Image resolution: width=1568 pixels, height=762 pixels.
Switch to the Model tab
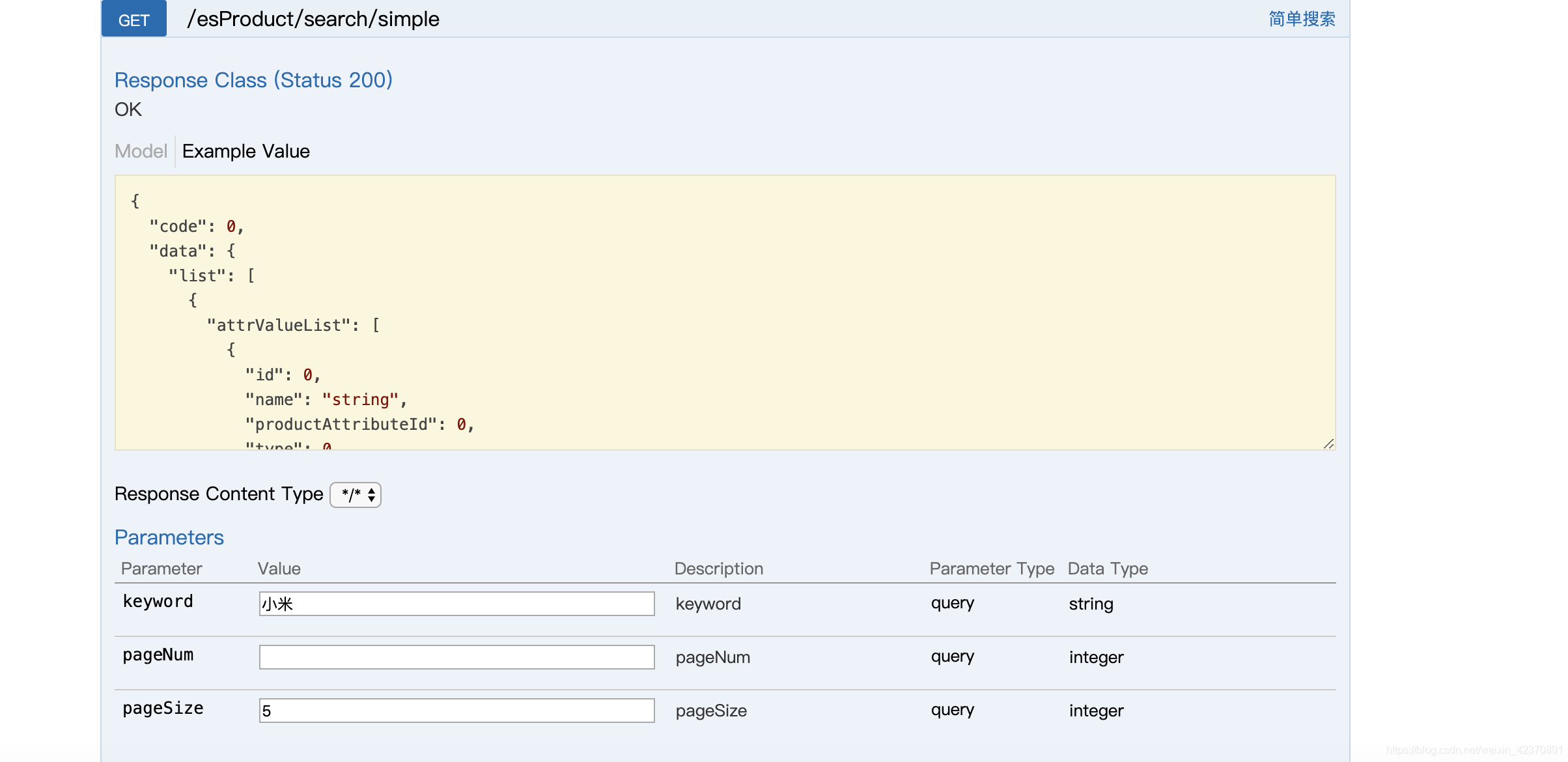coord(141,151)
